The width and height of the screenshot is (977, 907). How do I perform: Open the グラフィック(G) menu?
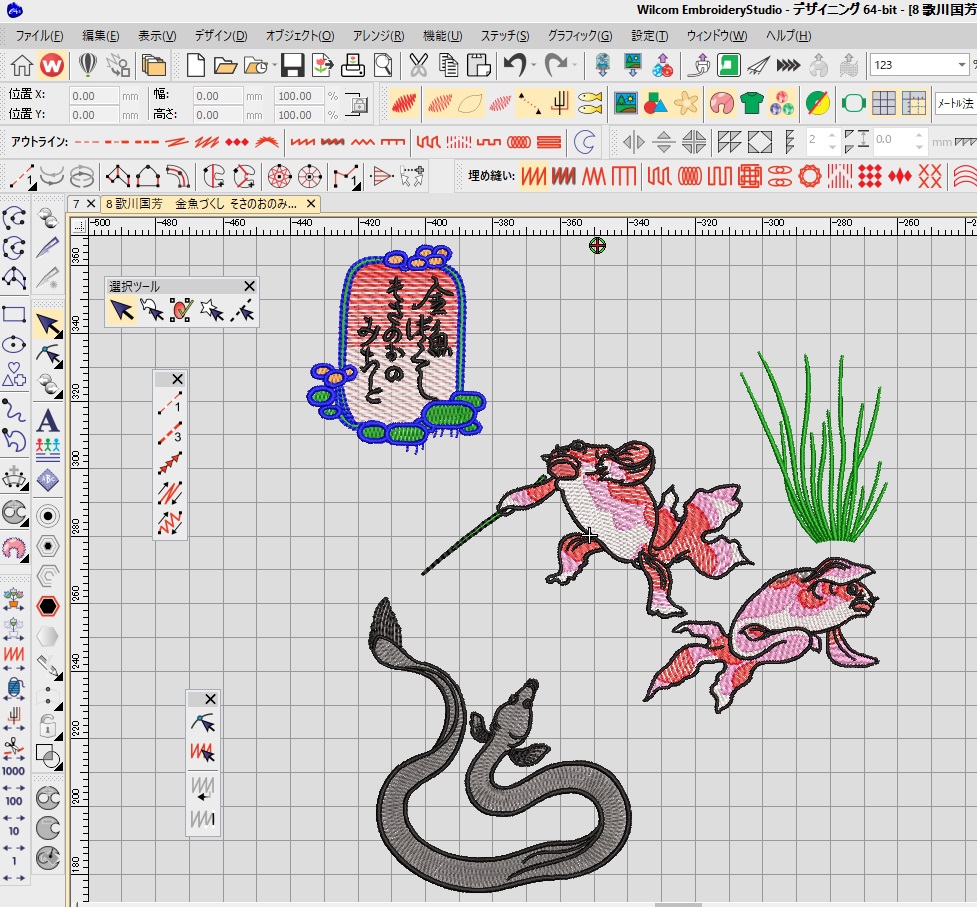coord(579,36)
